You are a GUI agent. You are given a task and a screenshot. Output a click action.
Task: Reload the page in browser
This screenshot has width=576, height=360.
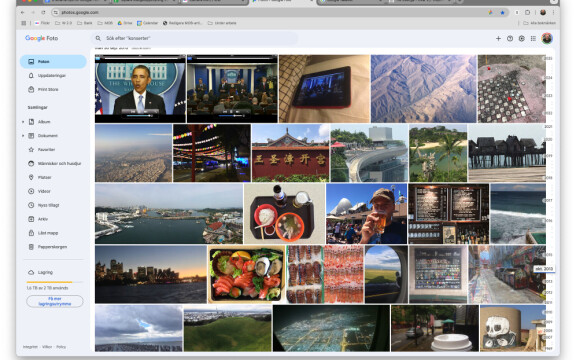point(43,12)
